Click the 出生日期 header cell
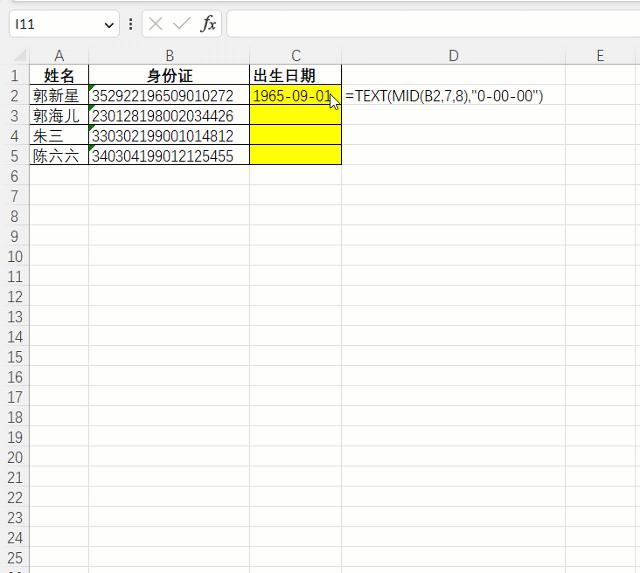This screenshot has width=640, height=573. point(296,75)
